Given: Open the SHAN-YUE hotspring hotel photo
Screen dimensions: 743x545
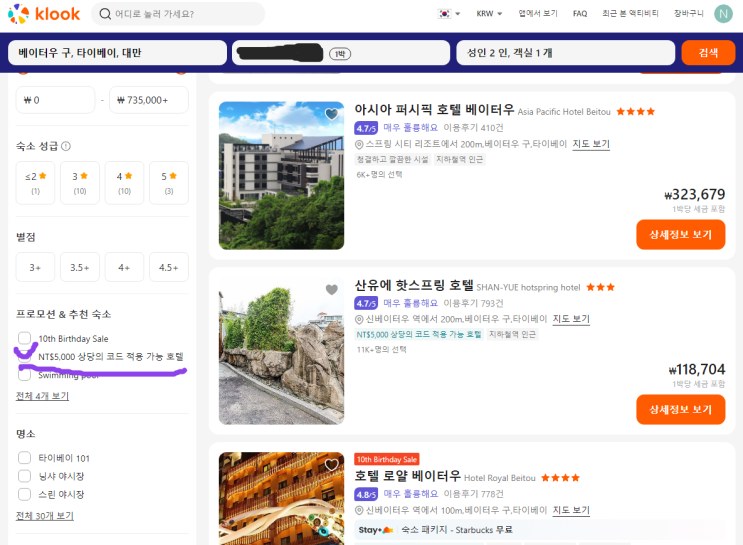Looking at the screenshot, I should (281, 351).
